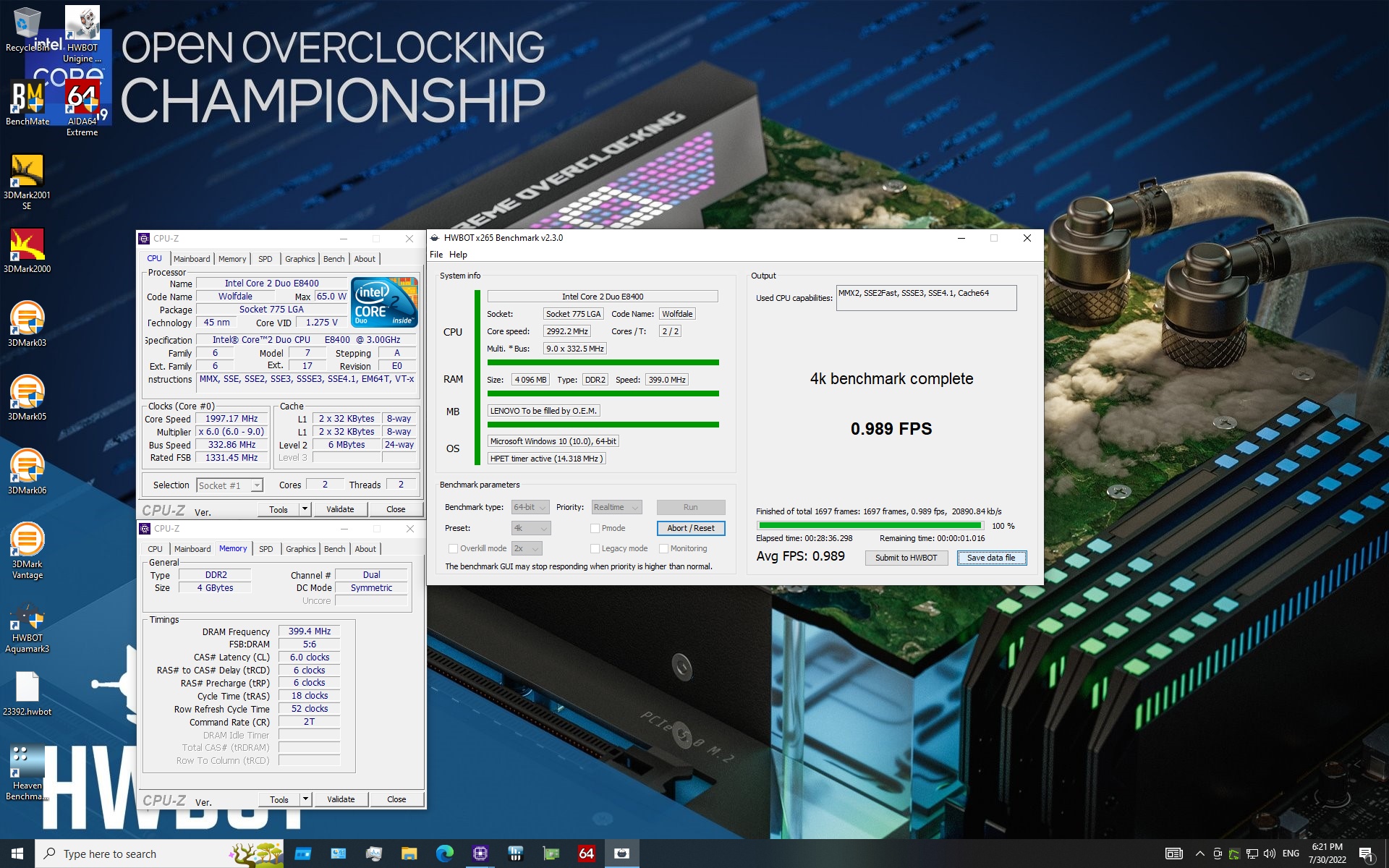Switch to CPU-Z purple taskbar icon
1389x868 pixels.
[480, 854]
